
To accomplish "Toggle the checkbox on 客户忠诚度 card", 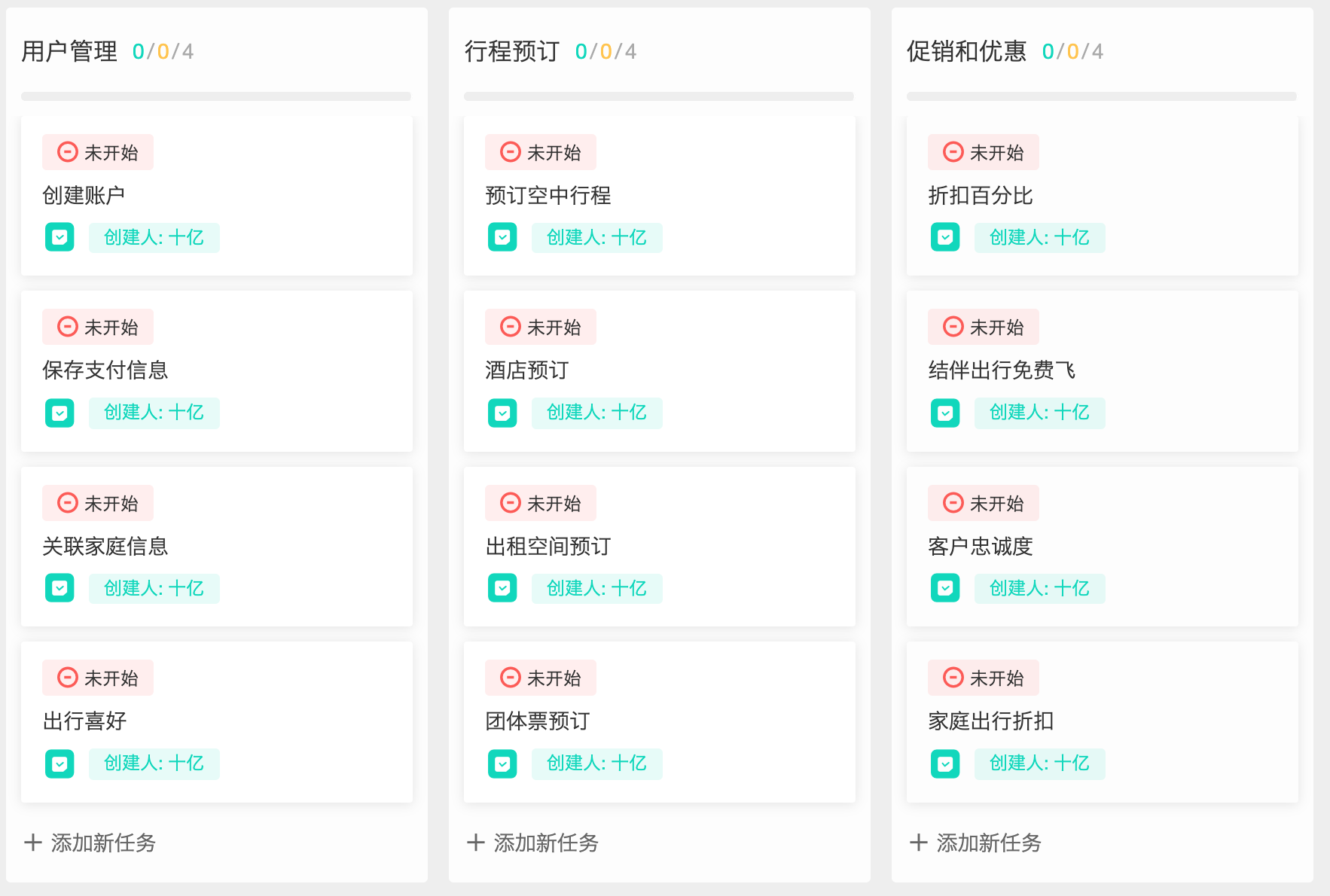I will tap(945, 588).
